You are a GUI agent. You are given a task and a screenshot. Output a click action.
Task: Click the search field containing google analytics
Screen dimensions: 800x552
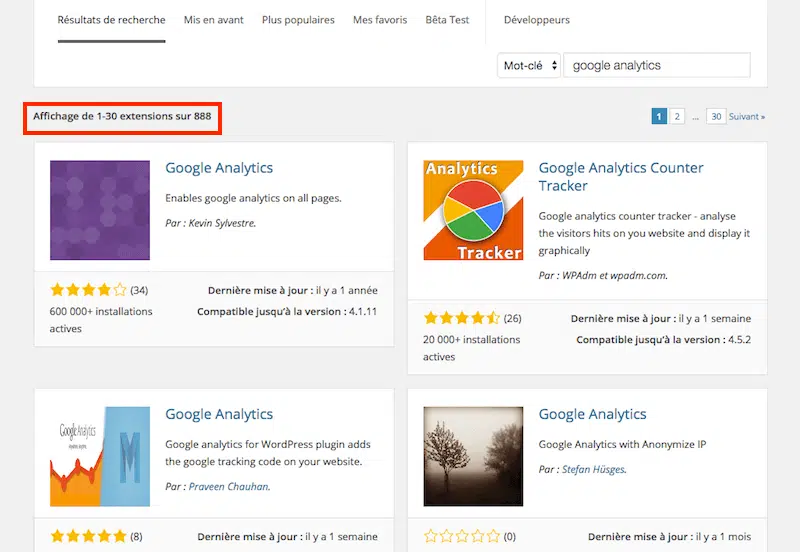(x=656, y=66)
